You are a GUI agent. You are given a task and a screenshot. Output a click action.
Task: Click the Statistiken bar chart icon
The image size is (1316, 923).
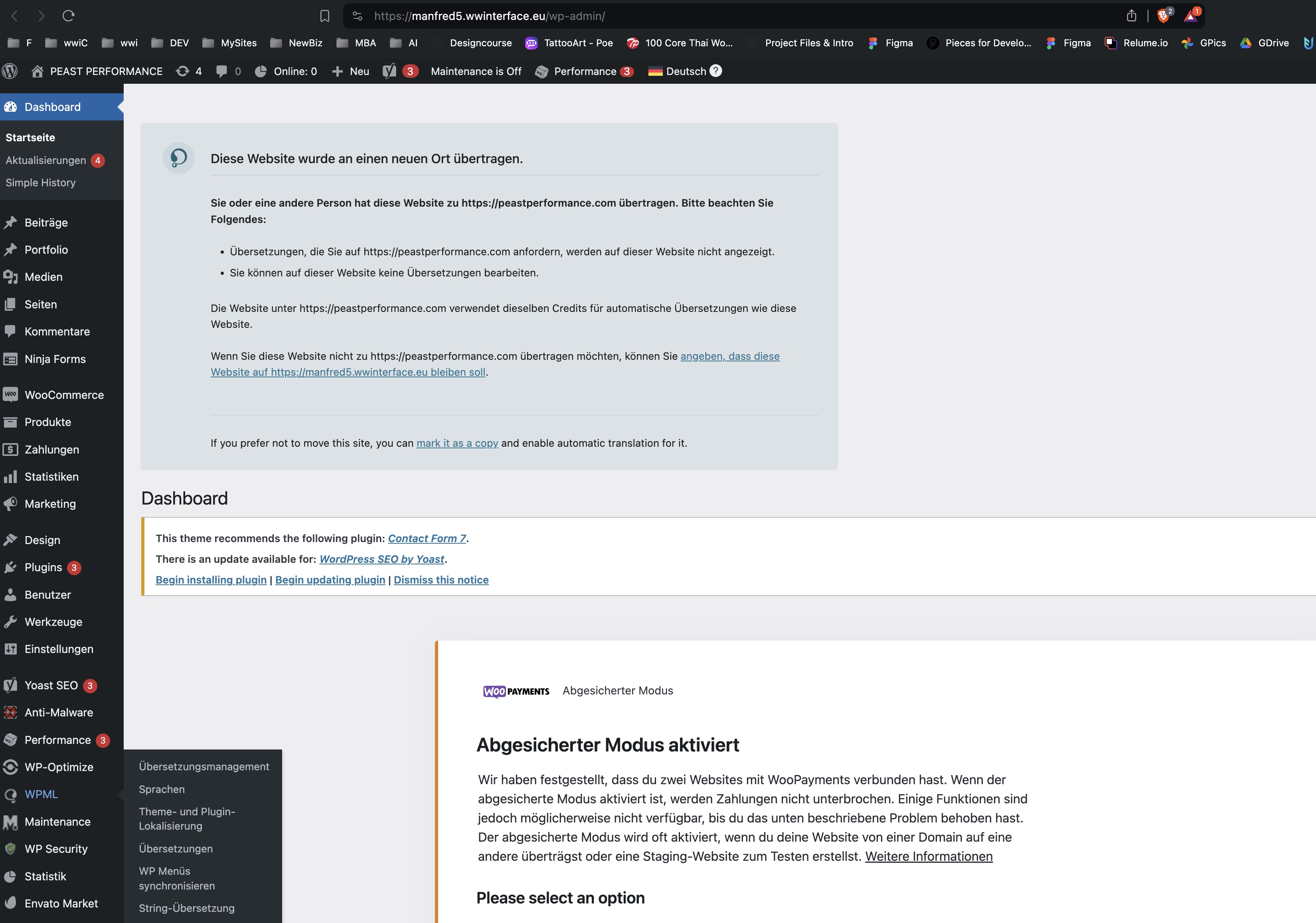tap(10, 477)
